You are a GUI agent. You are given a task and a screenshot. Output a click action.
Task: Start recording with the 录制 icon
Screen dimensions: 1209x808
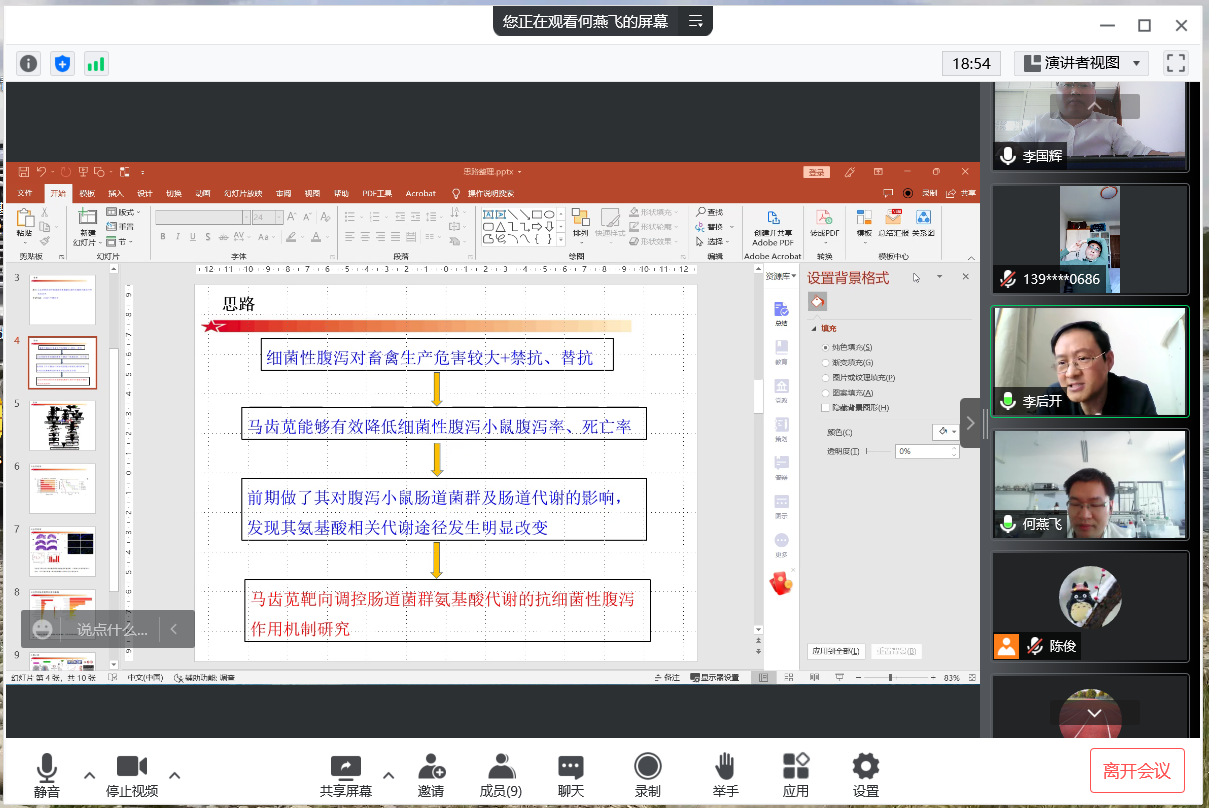pyautogui.click(x=647, y=774)
